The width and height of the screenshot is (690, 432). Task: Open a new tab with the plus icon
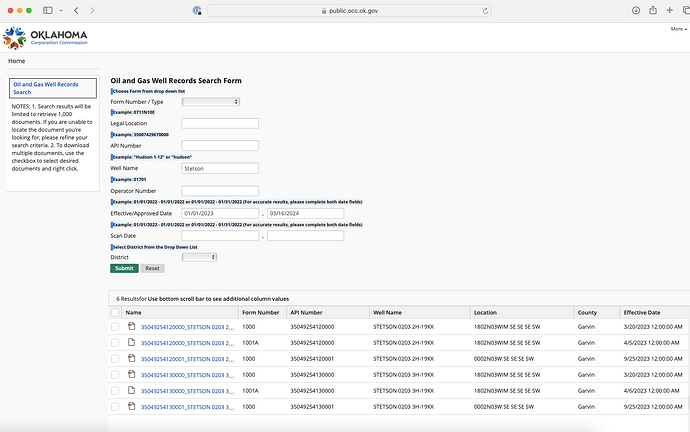[669, 11]
